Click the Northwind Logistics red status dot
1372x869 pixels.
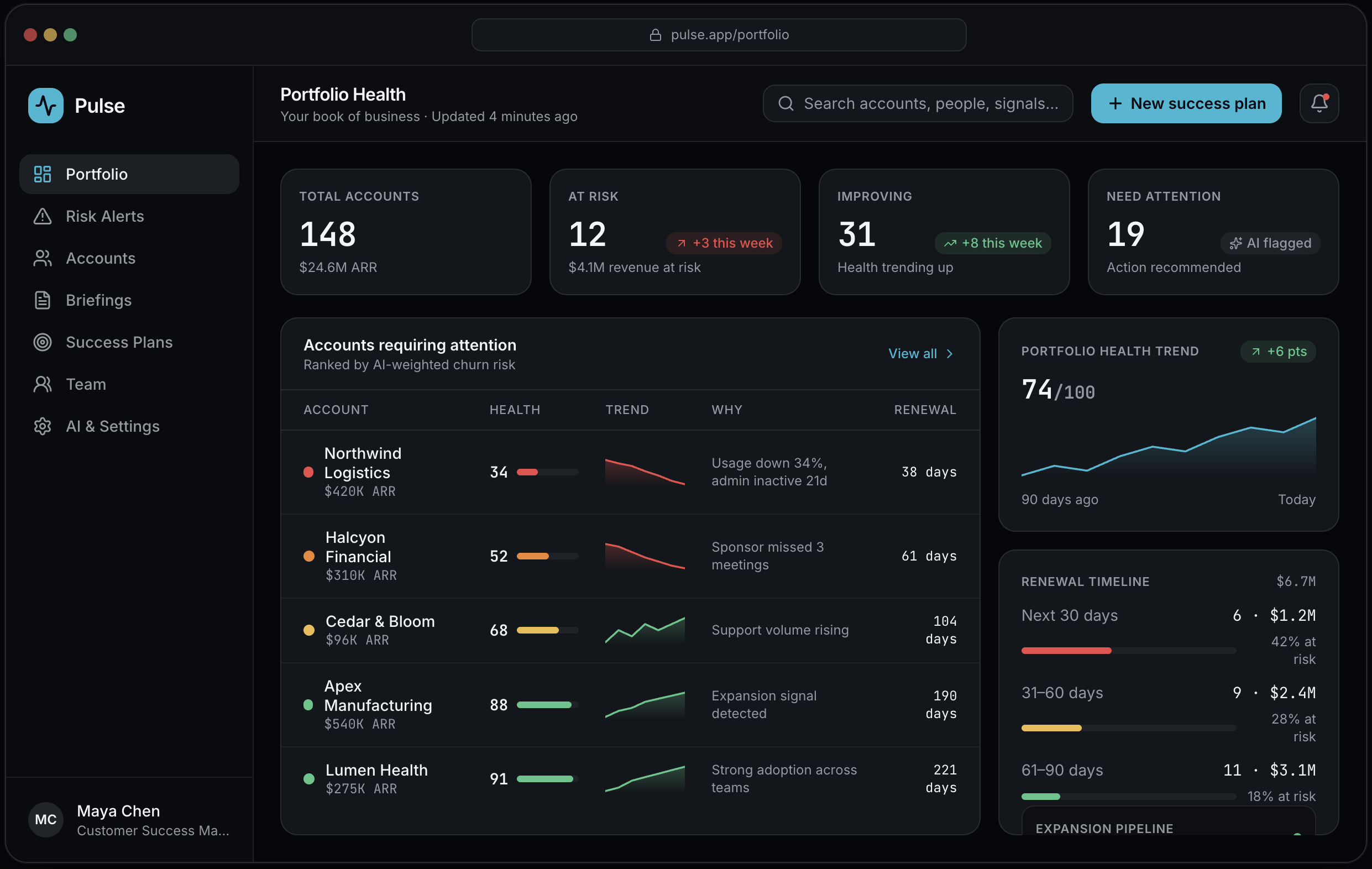pos(308,472)
